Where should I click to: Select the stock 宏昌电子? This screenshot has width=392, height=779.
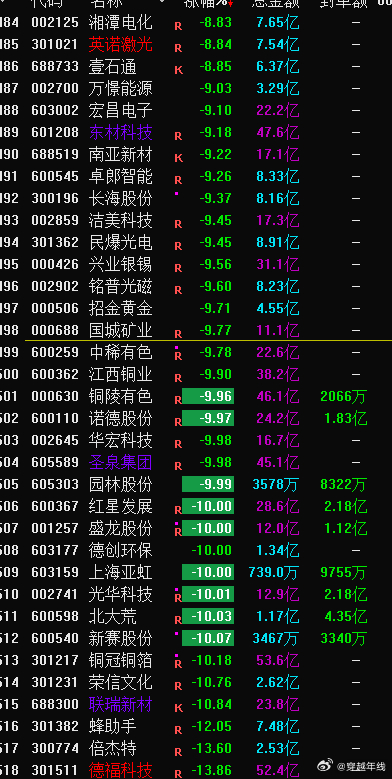click(x=121, y=110)
